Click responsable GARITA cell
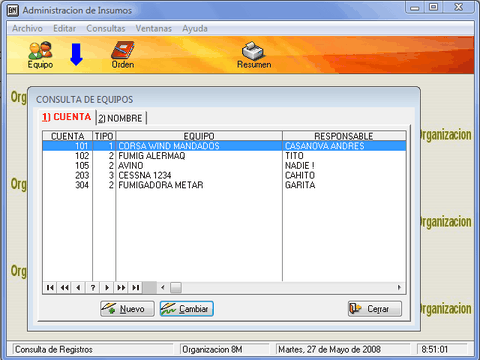This screenshot has height=360, width=480. (x=344, y=185)
